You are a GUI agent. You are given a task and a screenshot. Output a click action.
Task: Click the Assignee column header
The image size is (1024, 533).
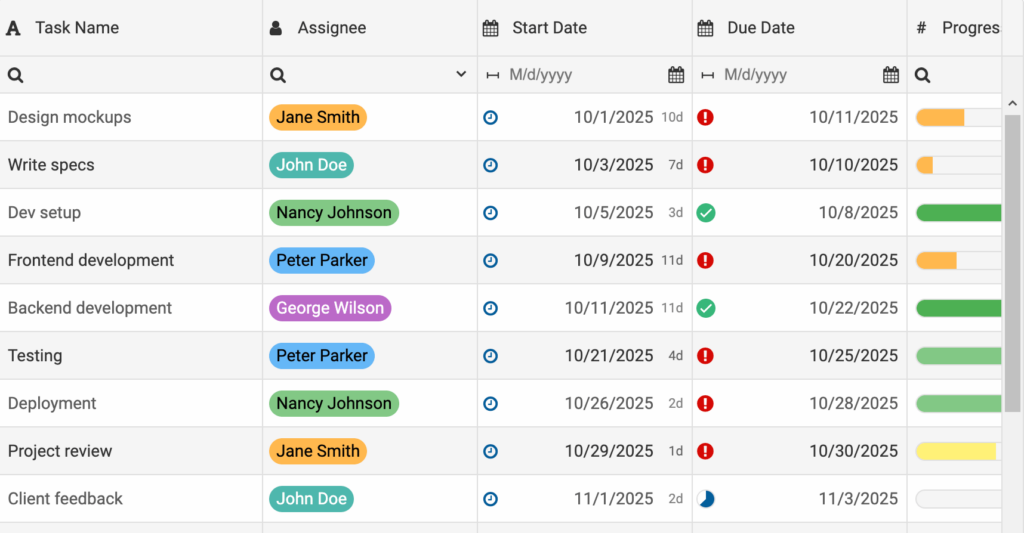click(331, 28)
